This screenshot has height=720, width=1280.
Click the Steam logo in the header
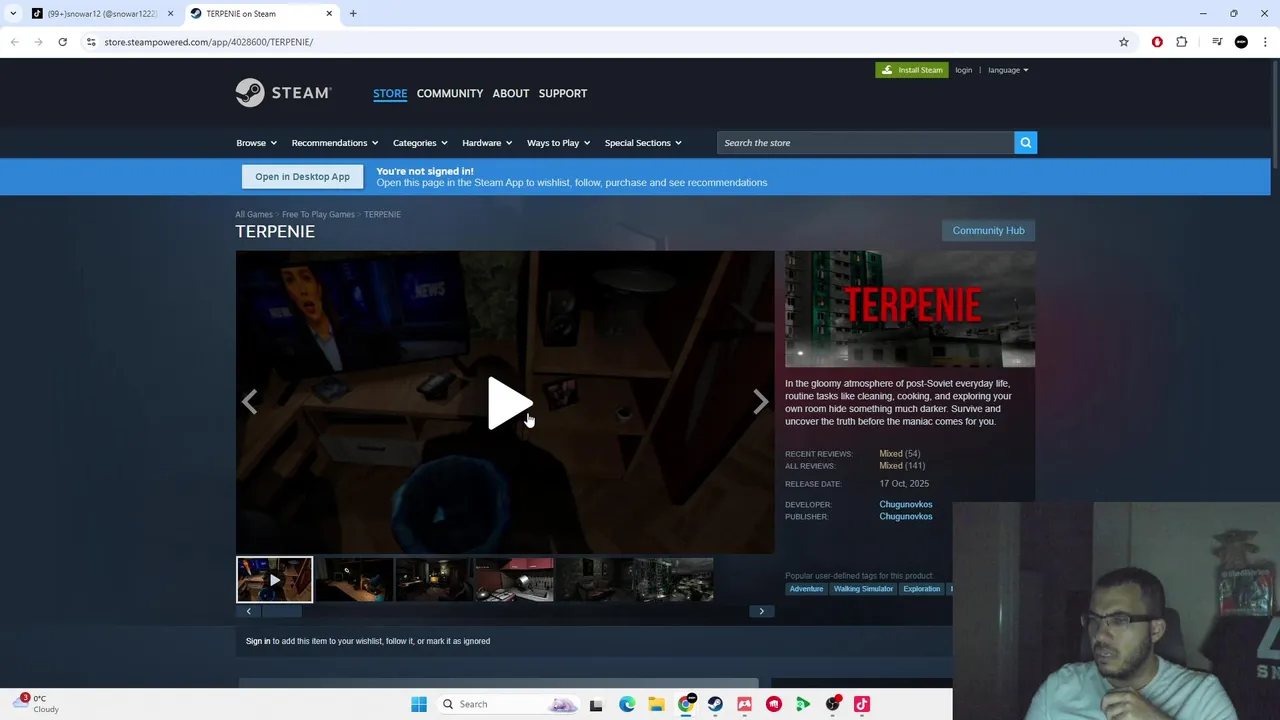tap(283, 93)
